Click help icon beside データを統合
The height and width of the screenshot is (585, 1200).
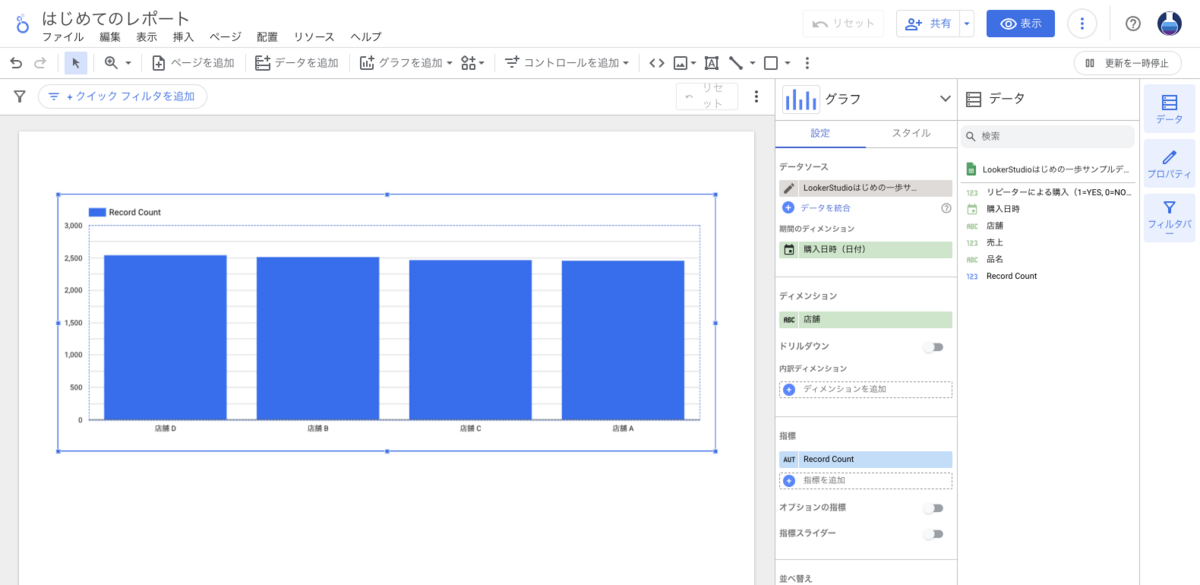coord(946,208)
